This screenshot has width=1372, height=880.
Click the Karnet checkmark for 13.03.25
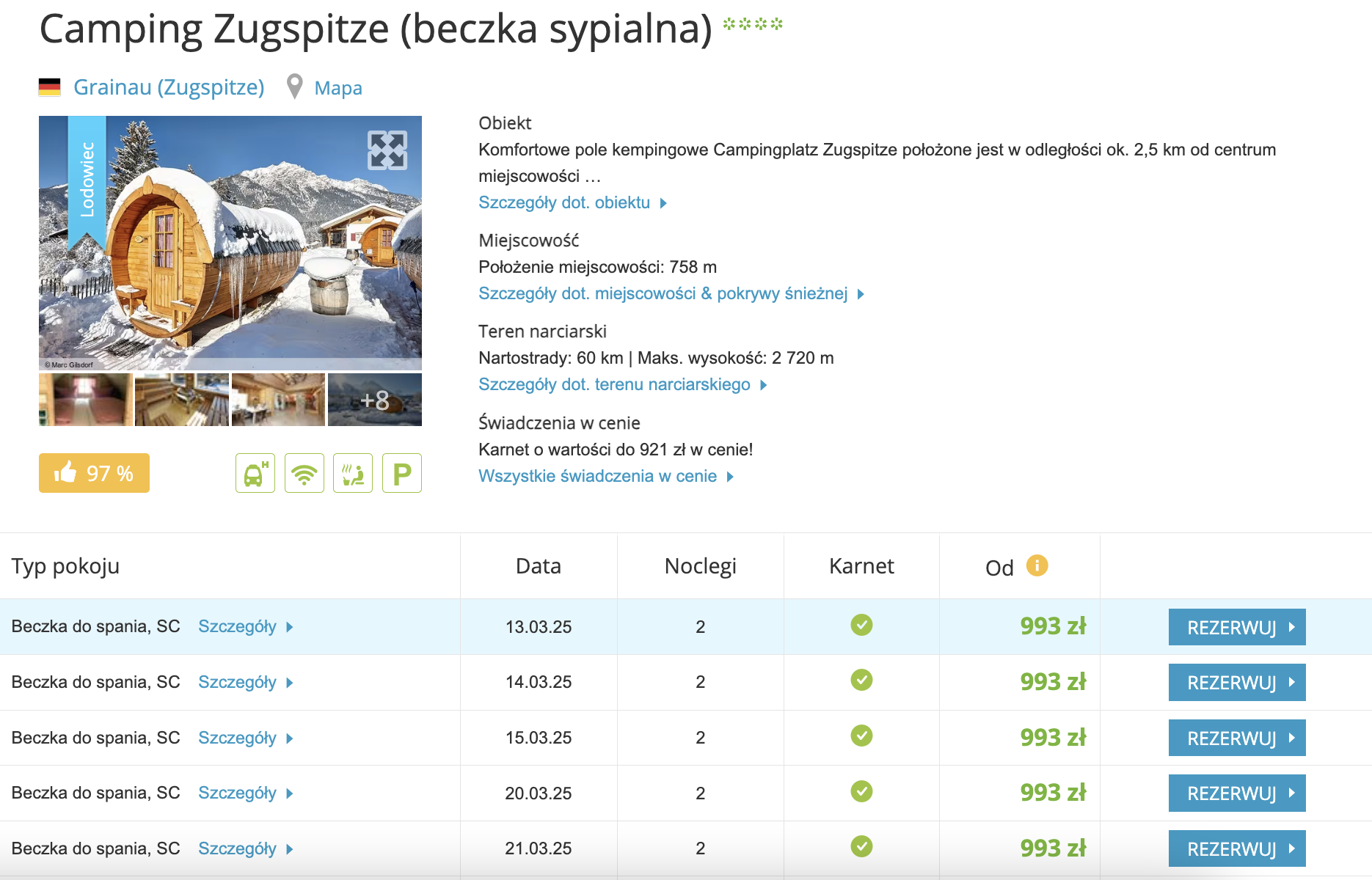point(861,625)
